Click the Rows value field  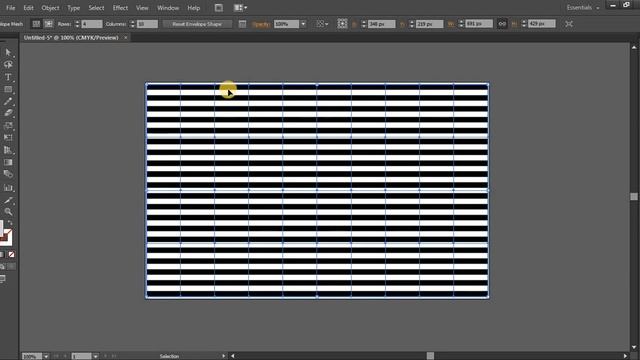coord(91,24)
